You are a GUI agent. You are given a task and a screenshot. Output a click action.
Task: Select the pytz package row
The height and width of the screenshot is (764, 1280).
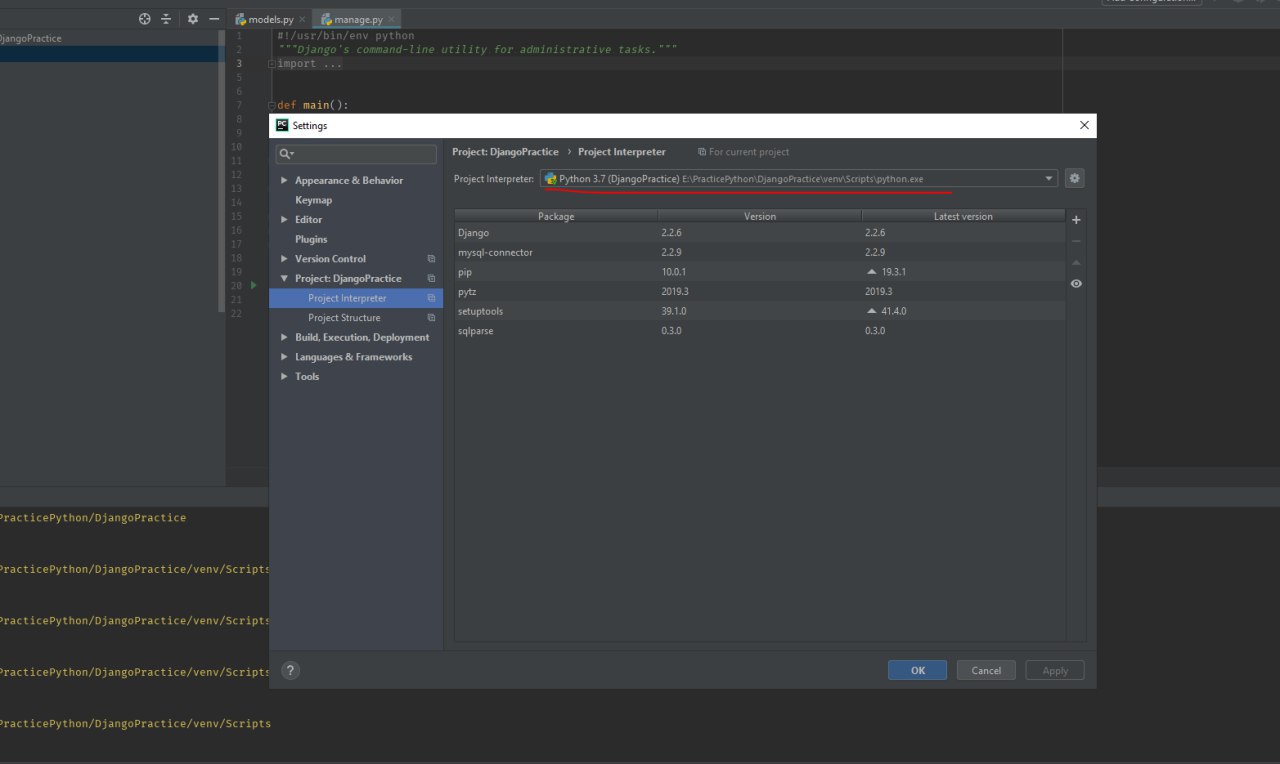(760, 292)
